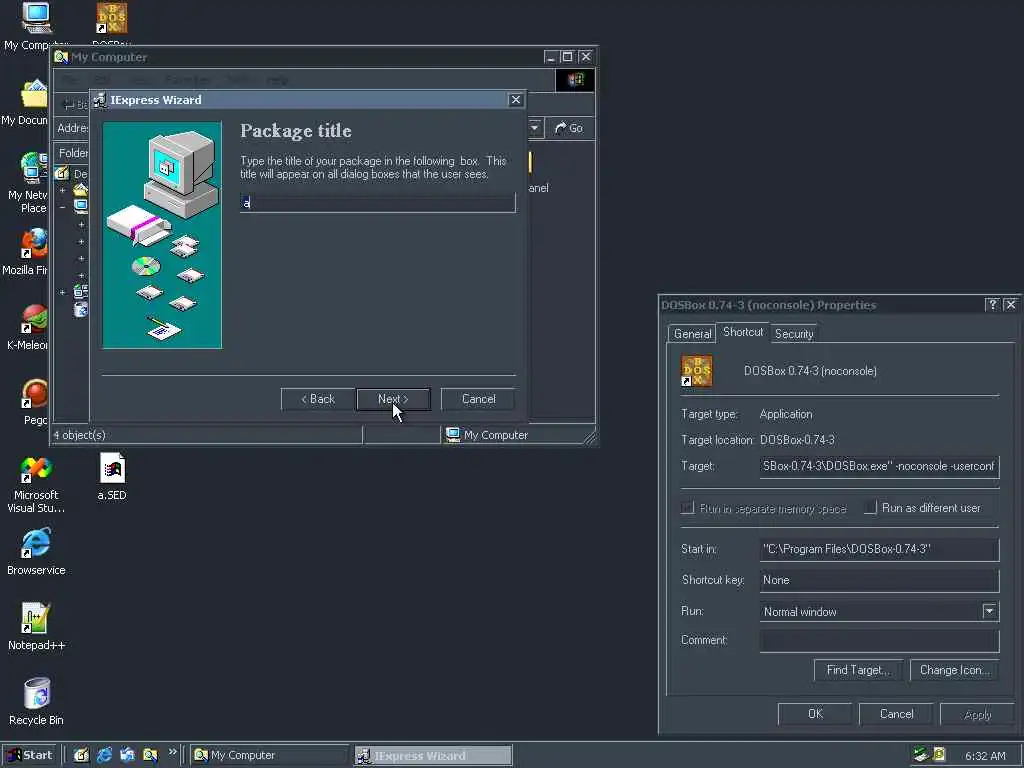This screenshot has height=768, width=1024.
Task: Select the a.SED file icon on desktop
Action: [x=112, y=468]
